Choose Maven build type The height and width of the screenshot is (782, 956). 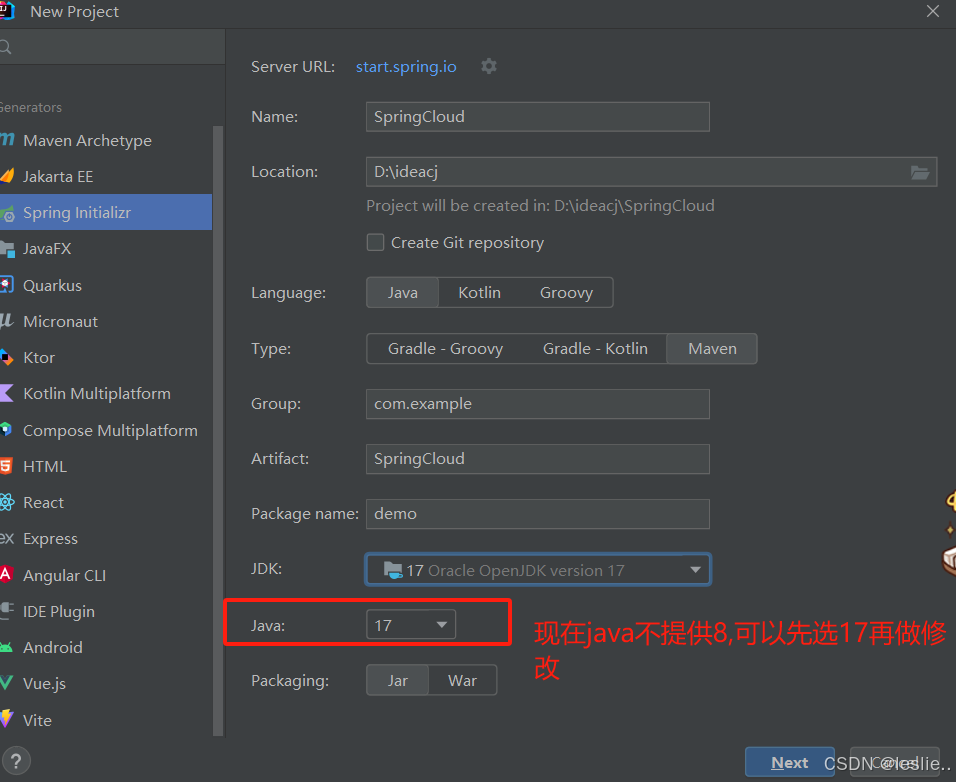point(712,349)
